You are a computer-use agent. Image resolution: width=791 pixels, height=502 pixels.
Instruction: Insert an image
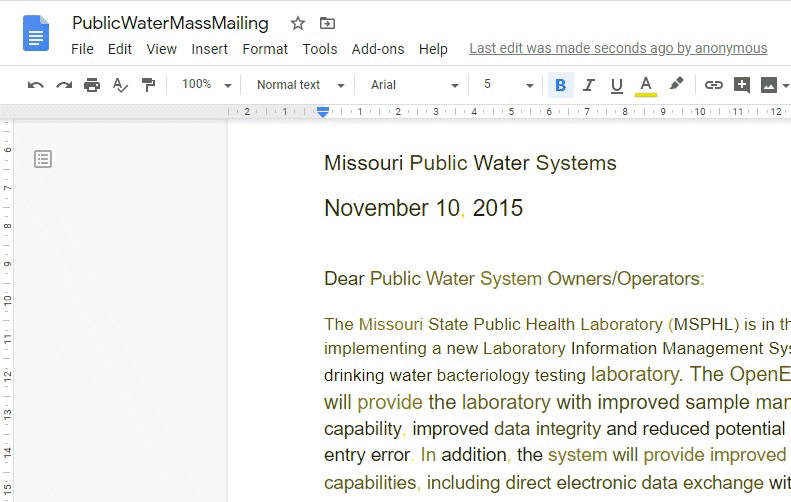pyautogui.click(x=769, y=85)
